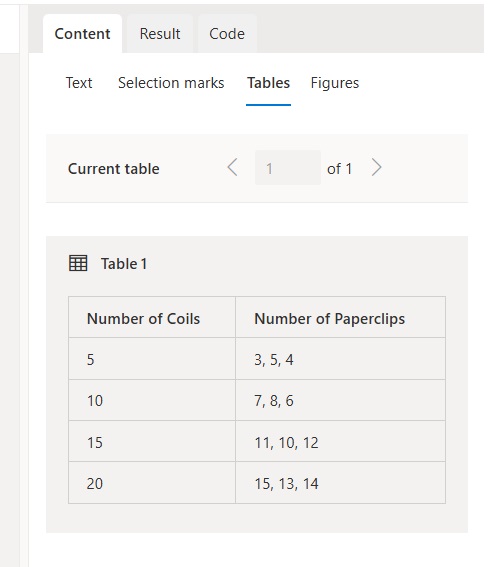Go to next table with right chevron
The width and height of the screenshot is (504, 567).
point(376,167)
